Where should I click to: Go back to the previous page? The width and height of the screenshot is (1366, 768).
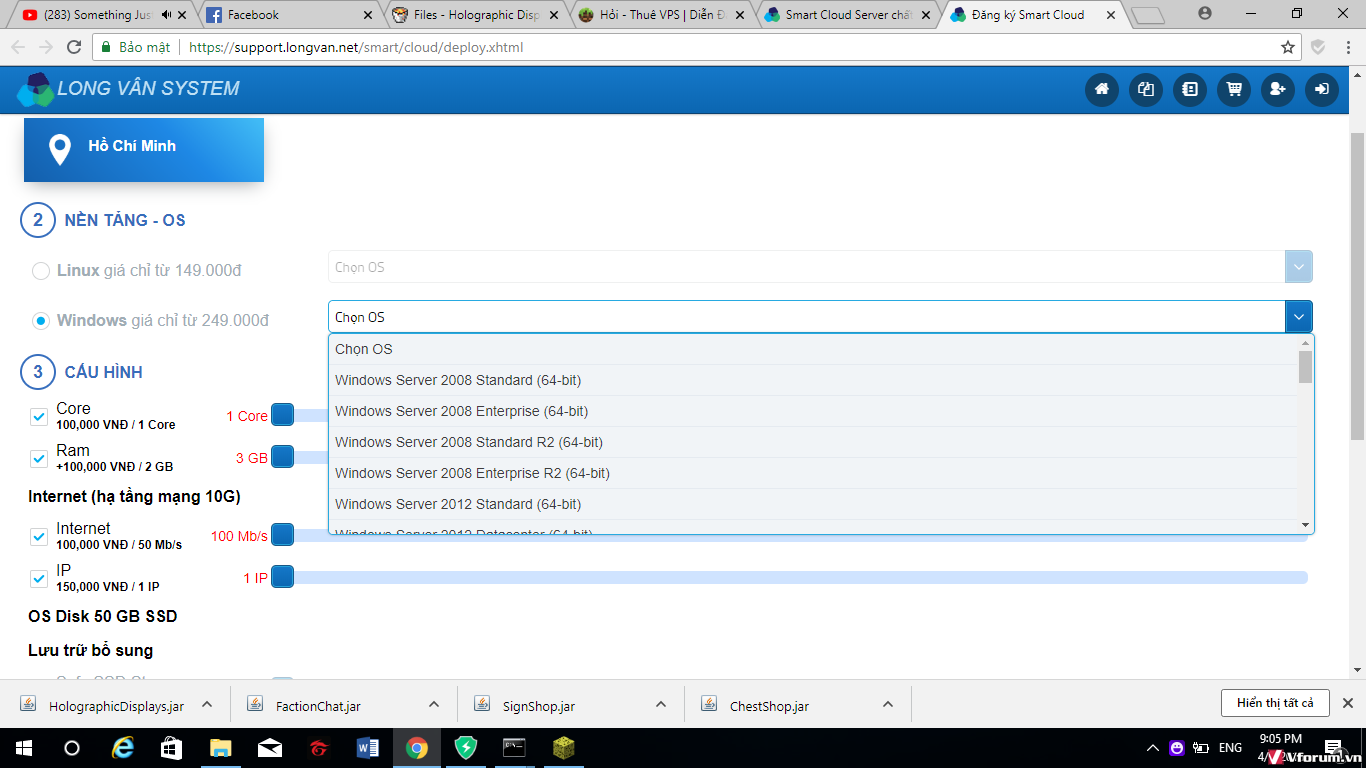coord(18,47)
